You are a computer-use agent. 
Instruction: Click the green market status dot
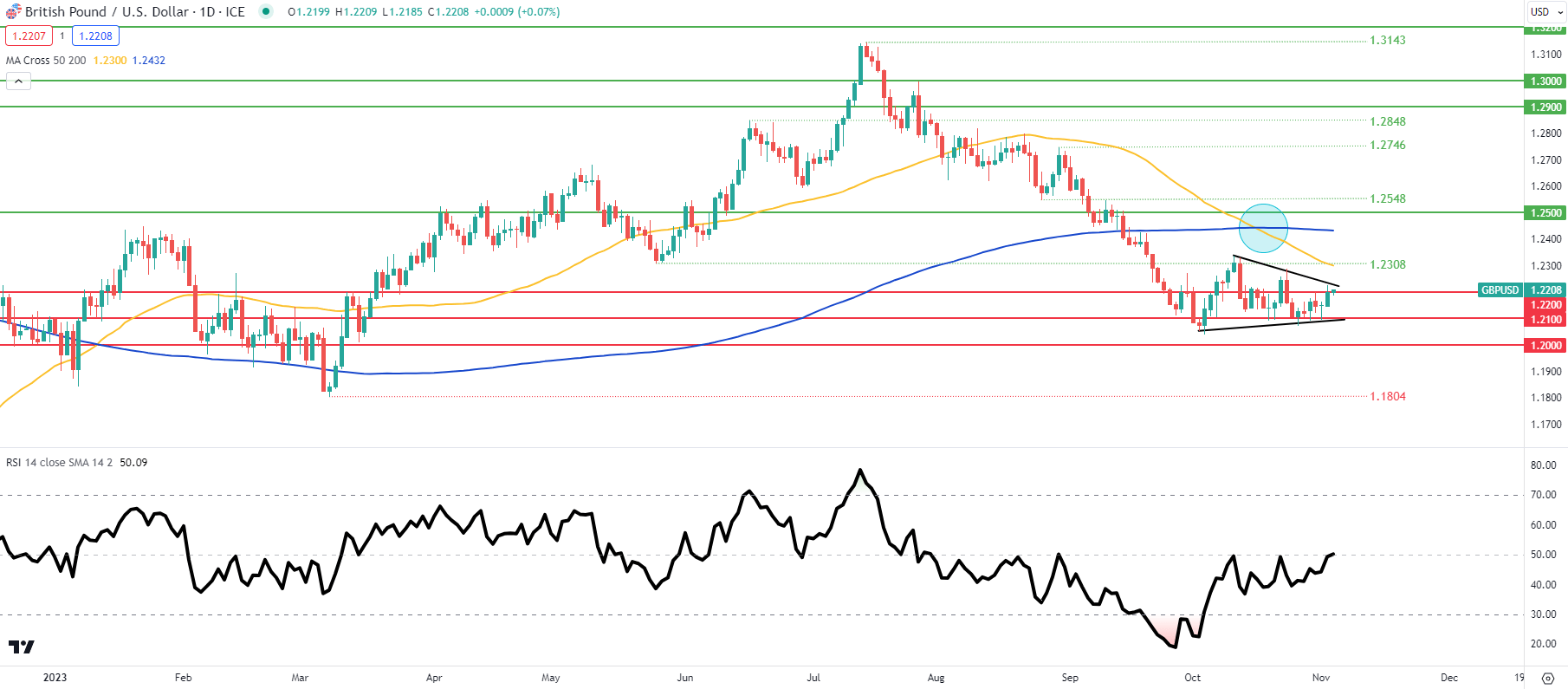pyautogui.click(x=265, y=11)
